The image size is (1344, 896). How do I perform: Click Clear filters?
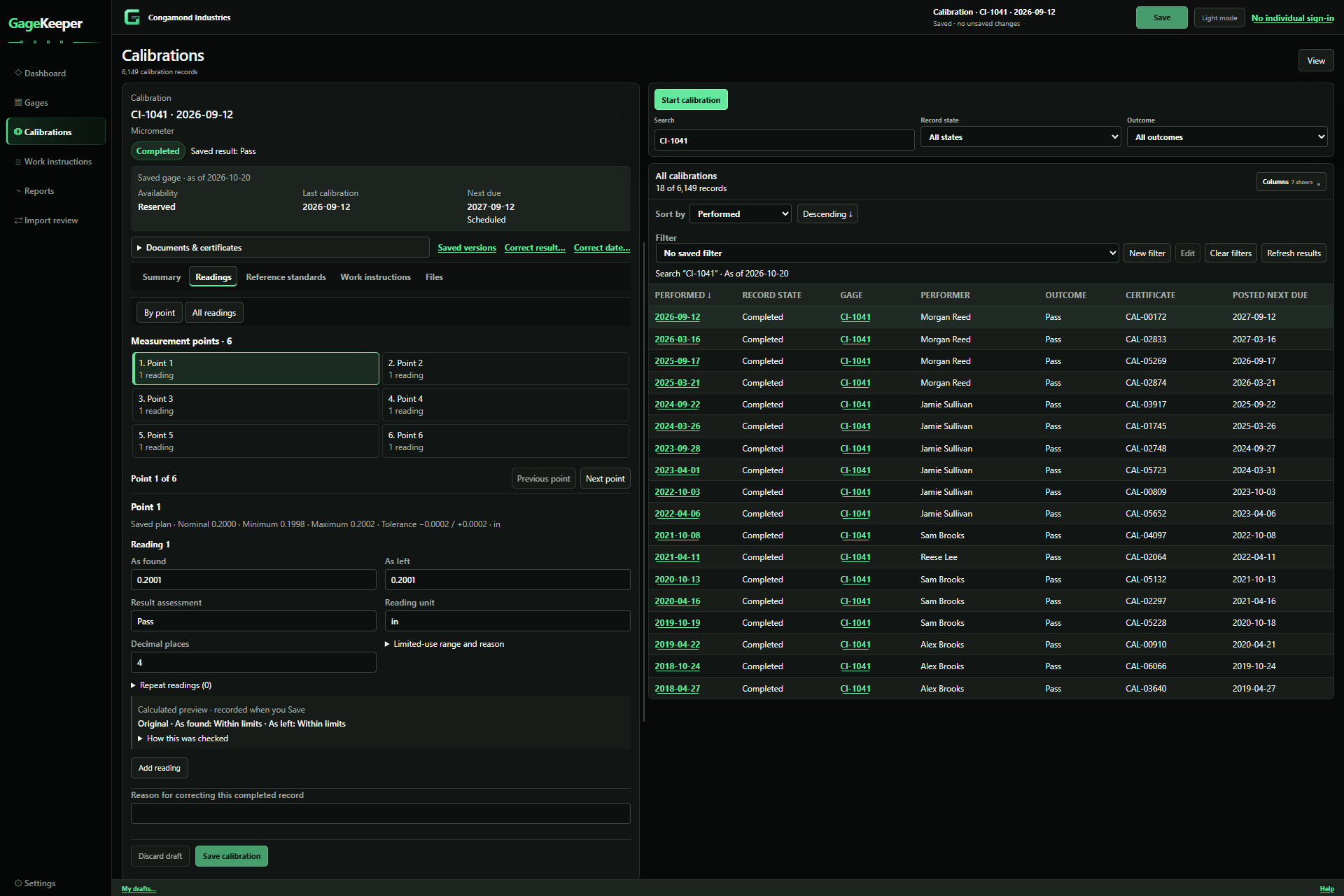click(x=1231, y=253)
